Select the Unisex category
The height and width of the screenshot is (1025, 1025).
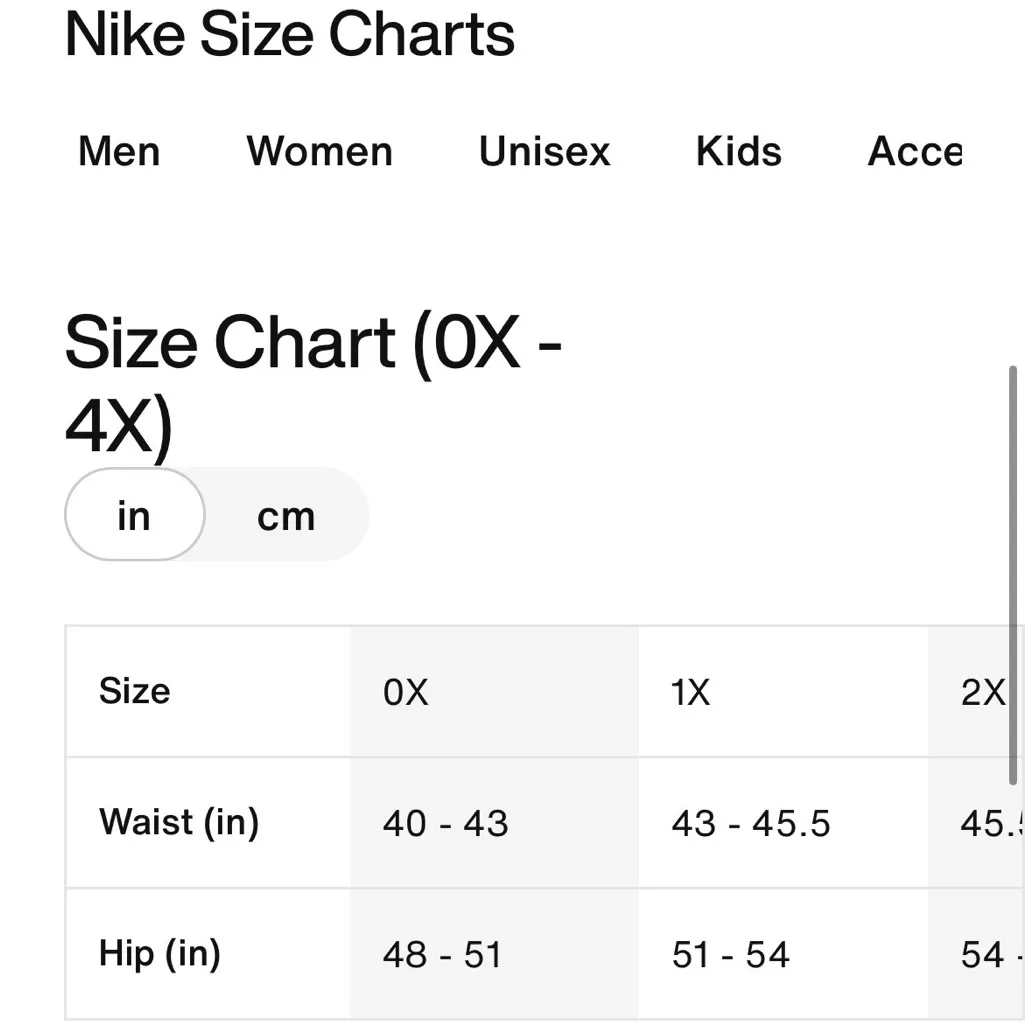[543, 152]
